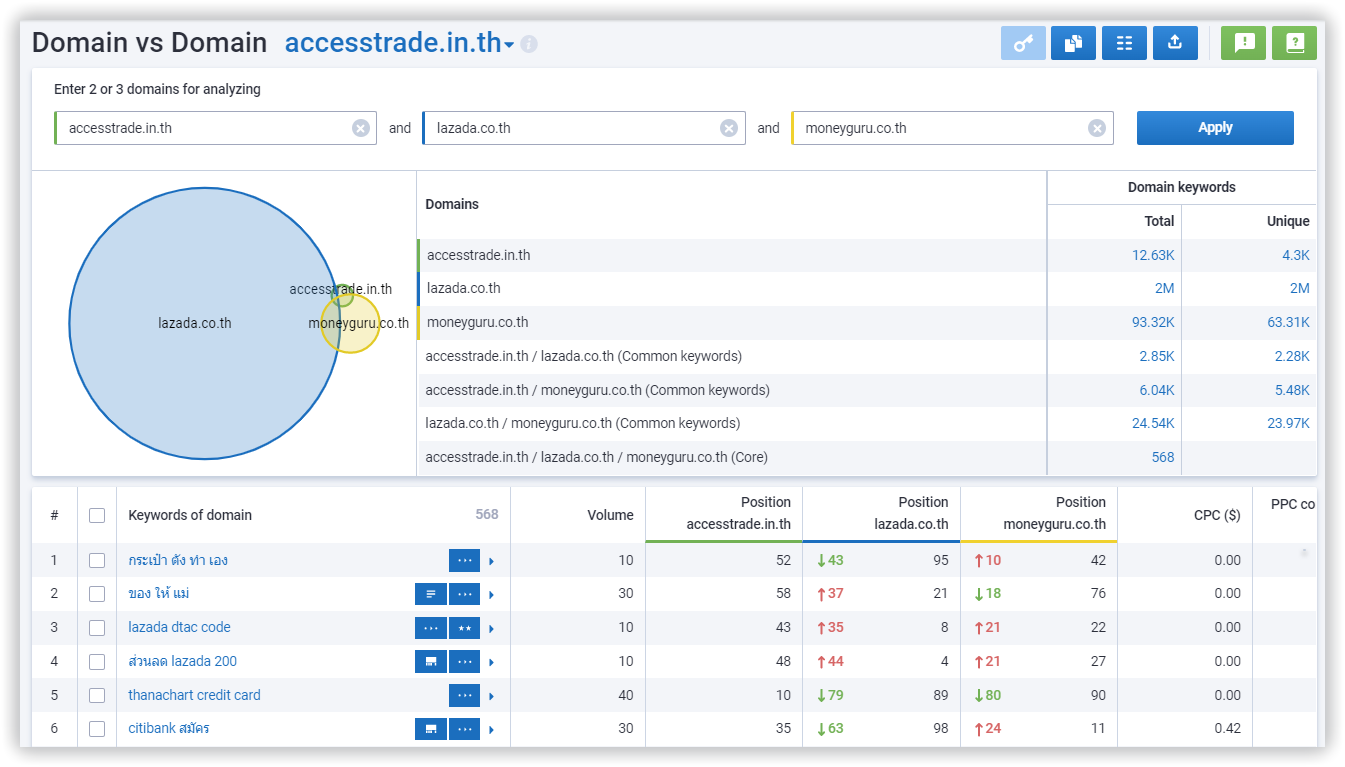Clear the lazada.co.th domain field
This screenshot has width=1345, height=767.
[729, 128]
